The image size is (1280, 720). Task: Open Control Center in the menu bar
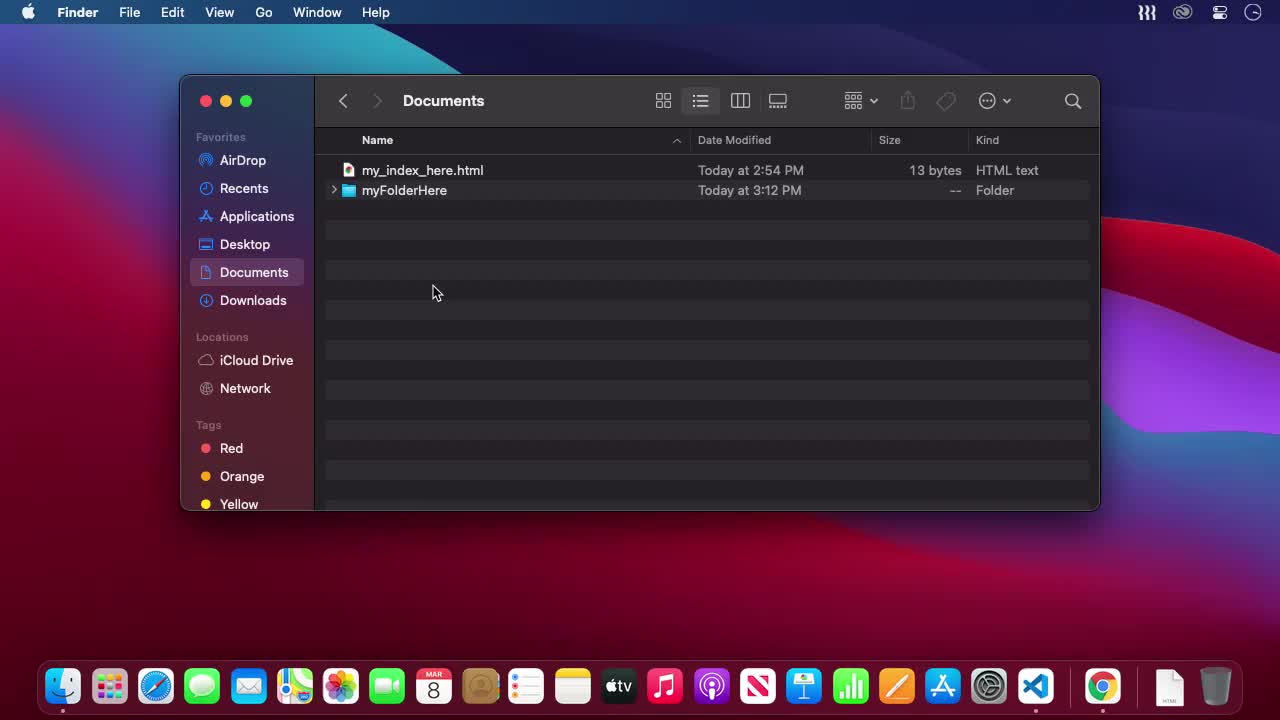[x=1219, y=12]
